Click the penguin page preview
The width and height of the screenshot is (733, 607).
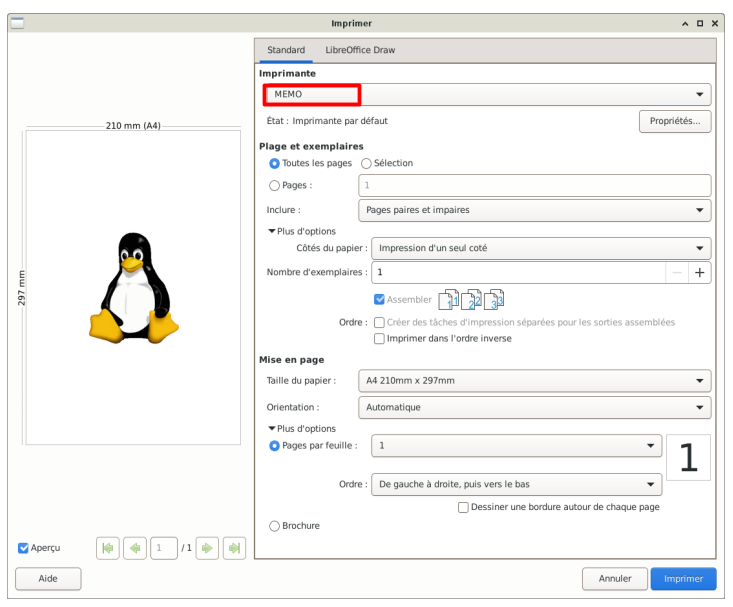point(133,288)
